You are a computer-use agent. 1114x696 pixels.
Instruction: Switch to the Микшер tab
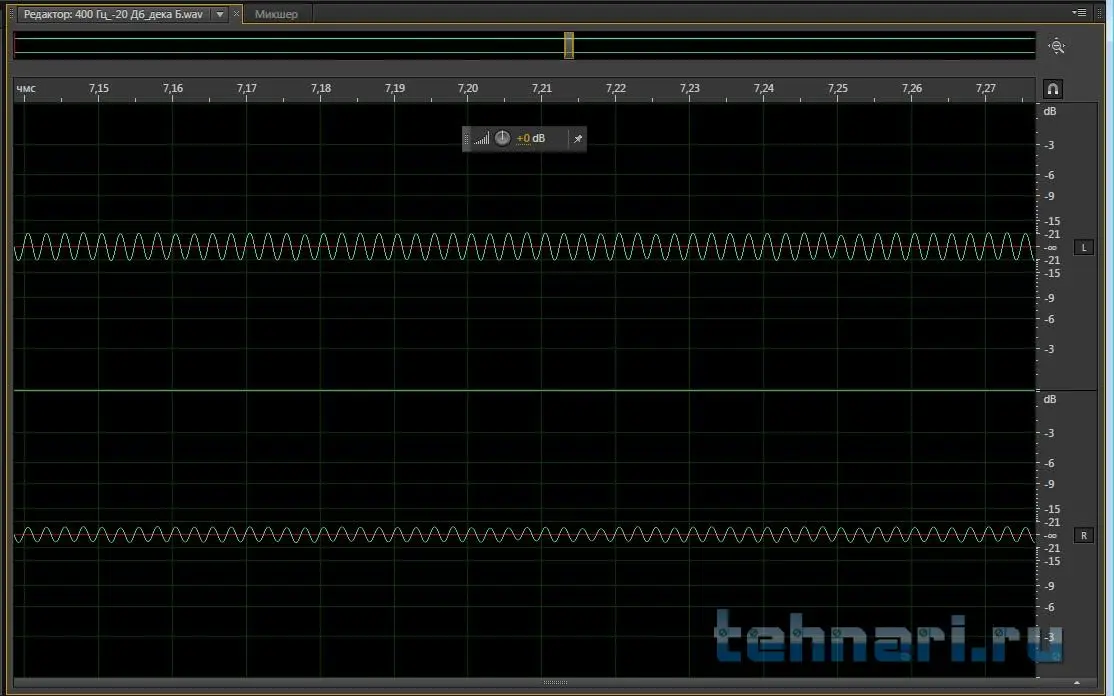click(276, 14)
